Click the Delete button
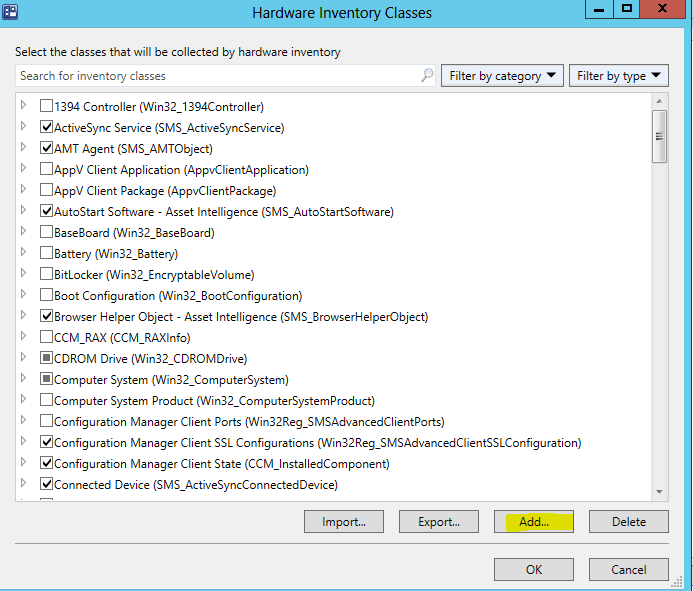The width and height of the screenshot is (693, 591). tap(628, 521)
